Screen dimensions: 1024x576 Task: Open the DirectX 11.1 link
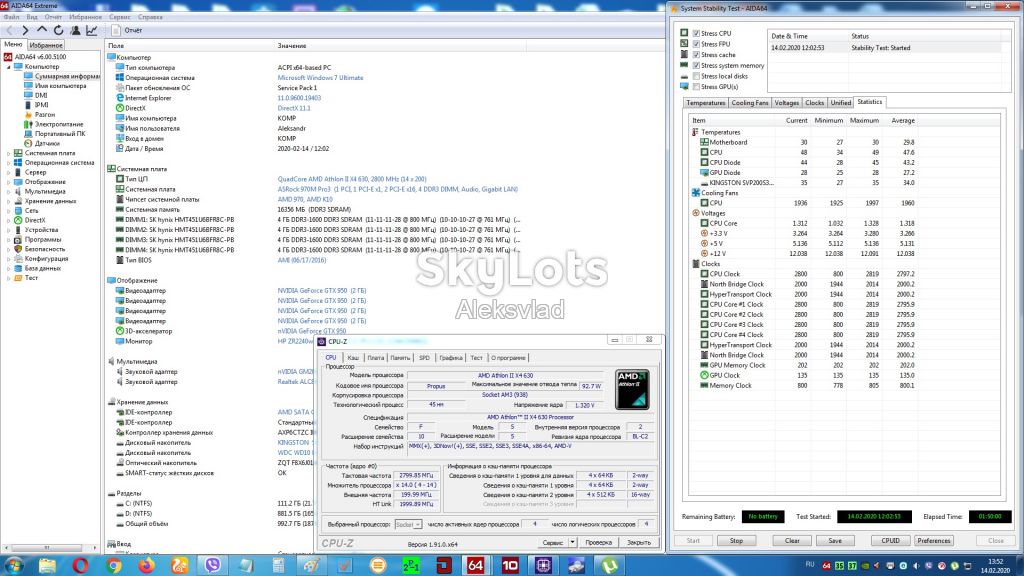tap(294, 108)
